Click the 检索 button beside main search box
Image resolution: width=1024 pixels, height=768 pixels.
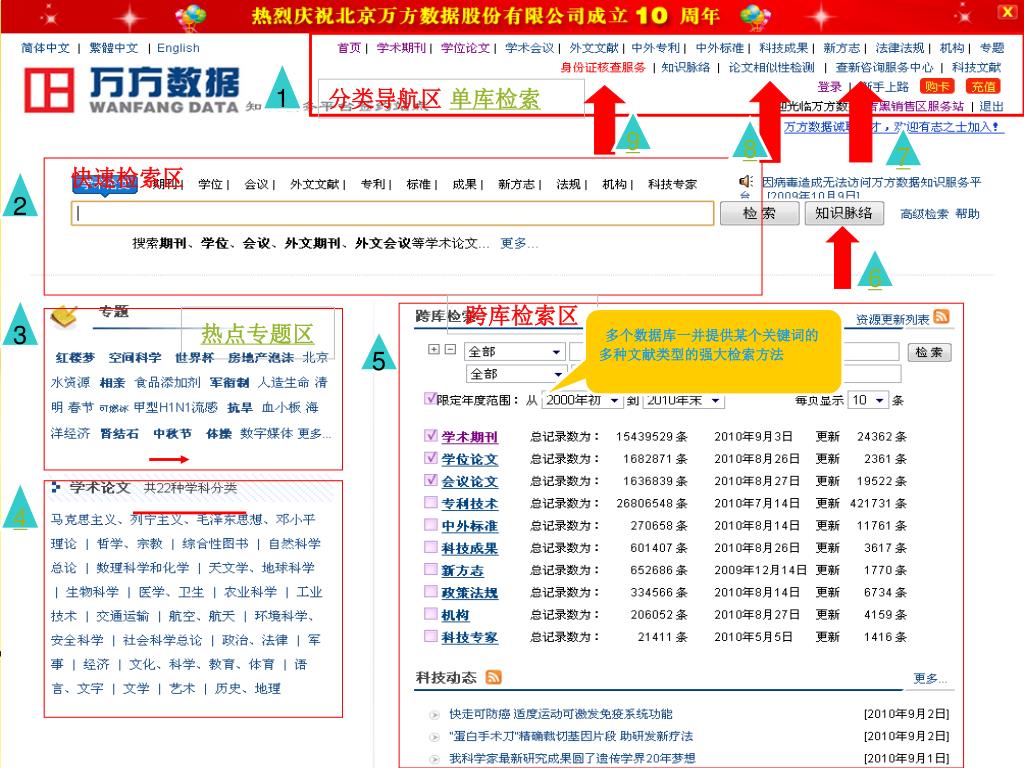pyautogui.click(x=759, y=214)
